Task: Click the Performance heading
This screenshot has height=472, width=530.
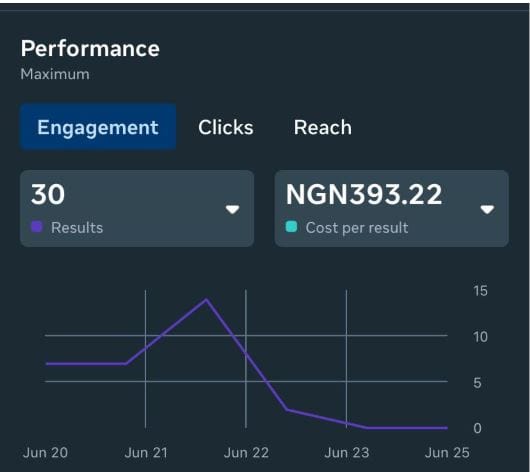Action: coord(90,48)
